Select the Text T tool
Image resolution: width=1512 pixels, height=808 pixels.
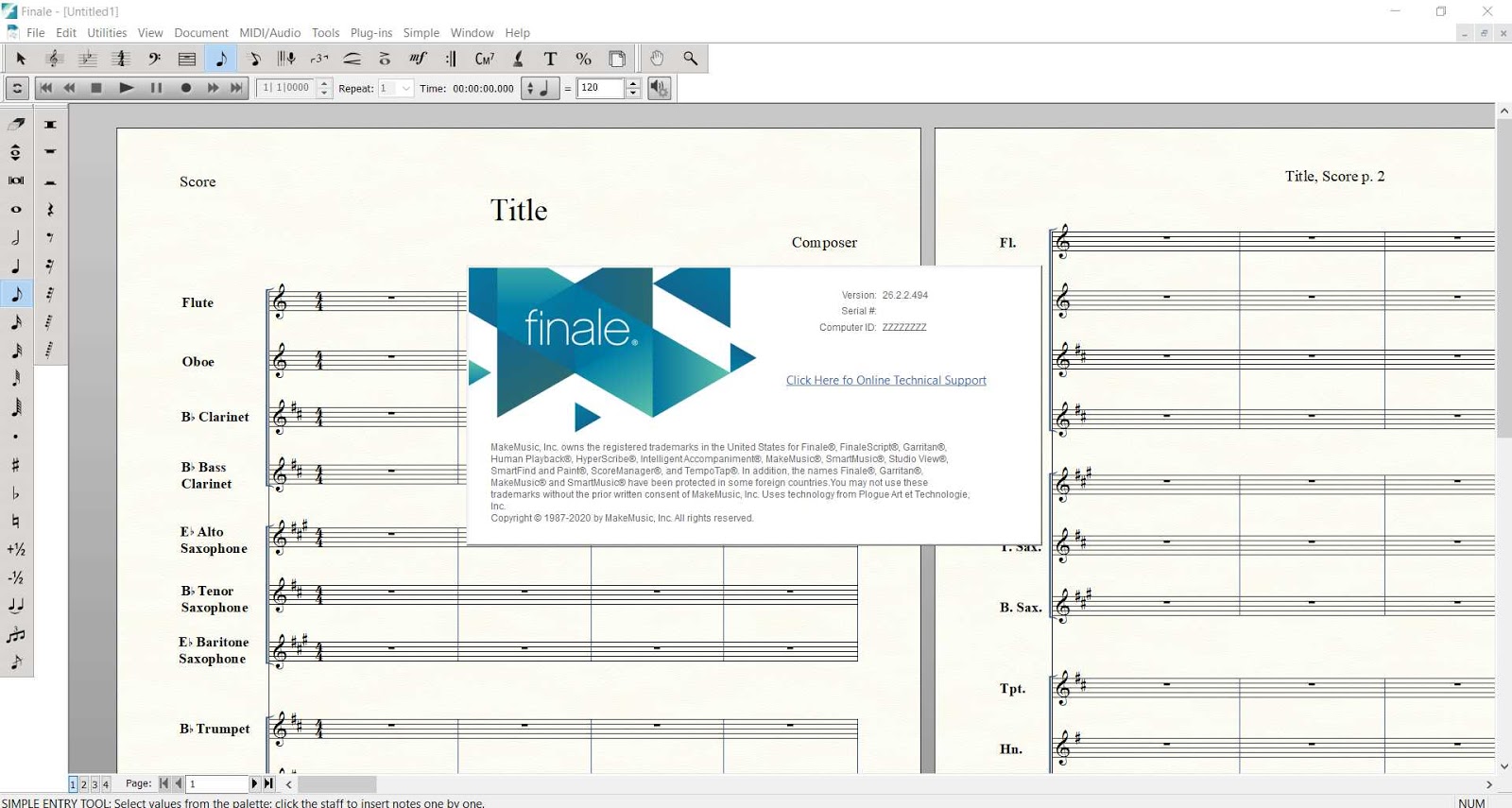click(550, 59)
